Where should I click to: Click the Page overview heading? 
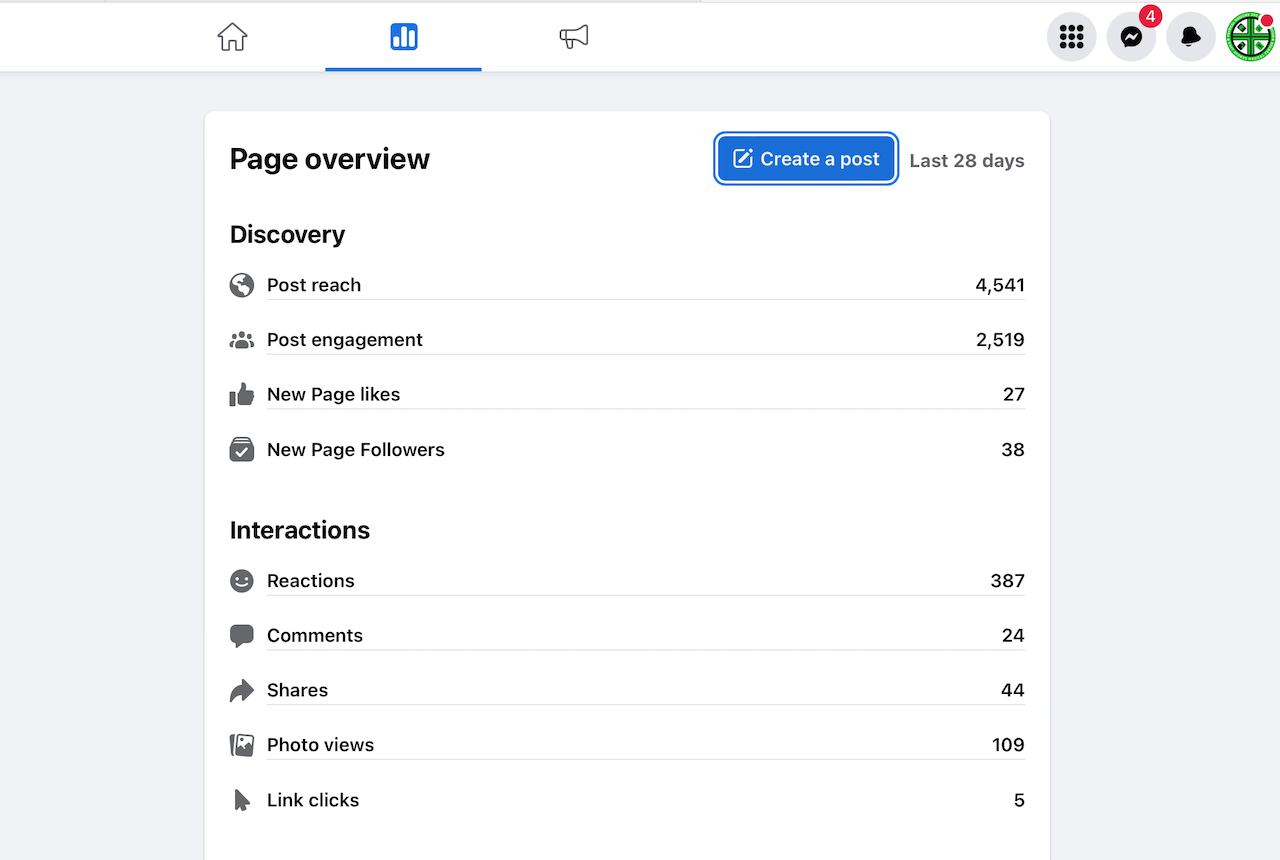point(330,159)
